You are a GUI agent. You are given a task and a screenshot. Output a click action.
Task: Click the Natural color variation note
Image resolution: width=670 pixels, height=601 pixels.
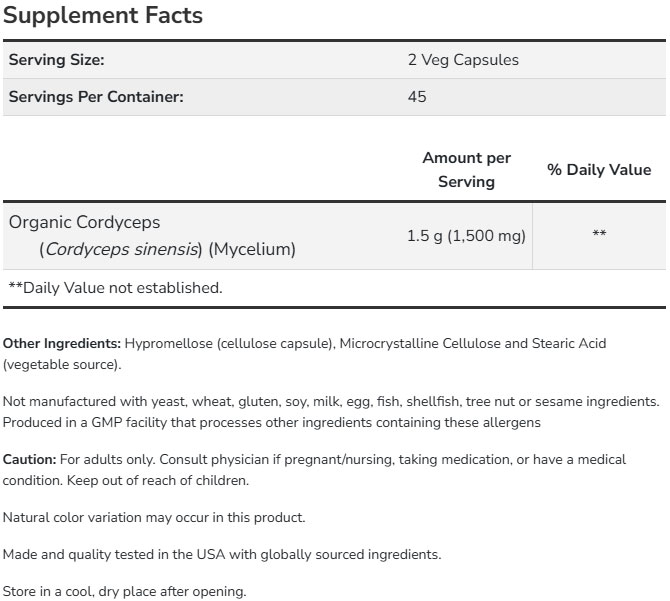click(154, 517)
